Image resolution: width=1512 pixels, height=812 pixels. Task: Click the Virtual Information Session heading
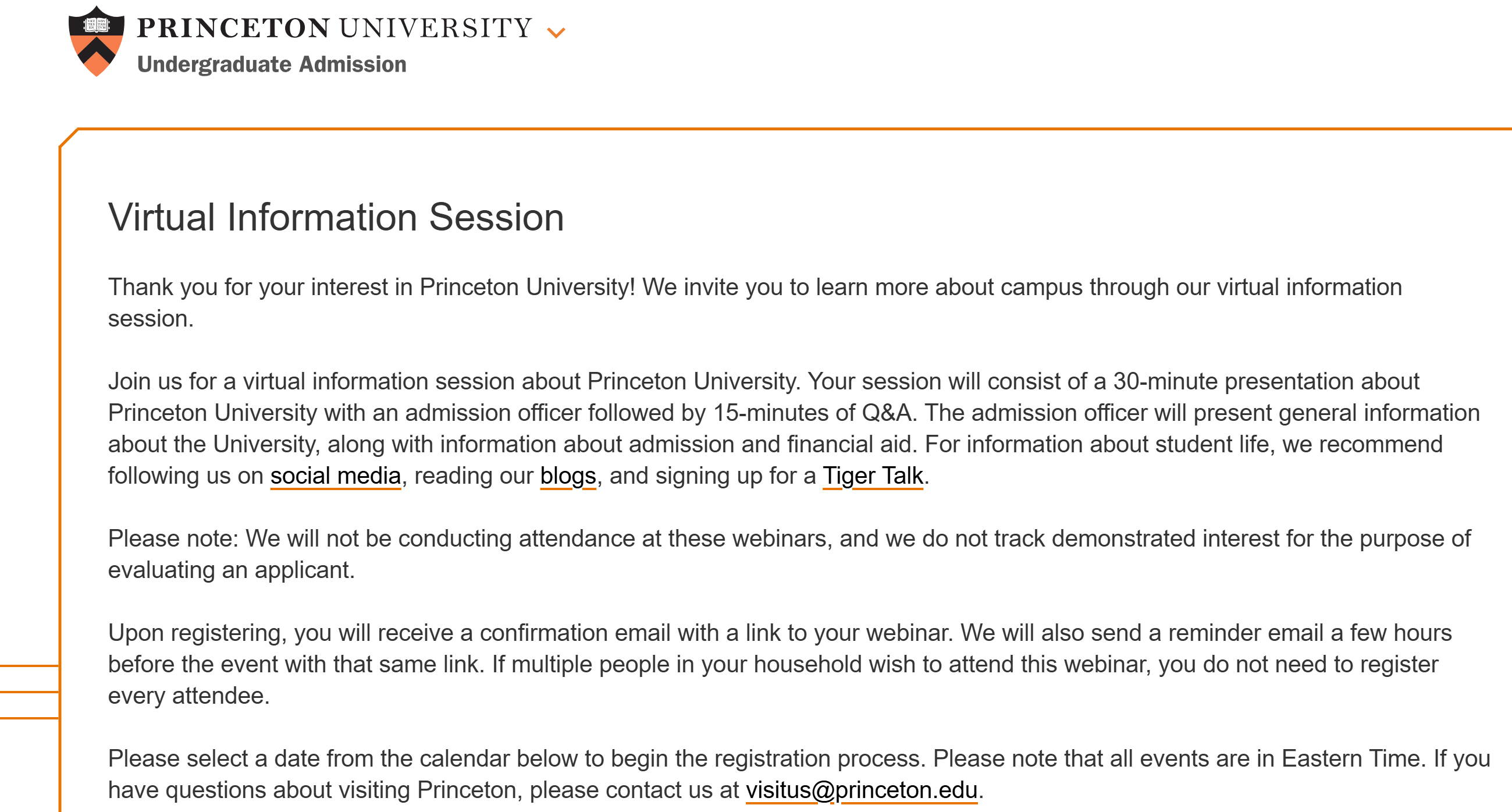(336, 217)
